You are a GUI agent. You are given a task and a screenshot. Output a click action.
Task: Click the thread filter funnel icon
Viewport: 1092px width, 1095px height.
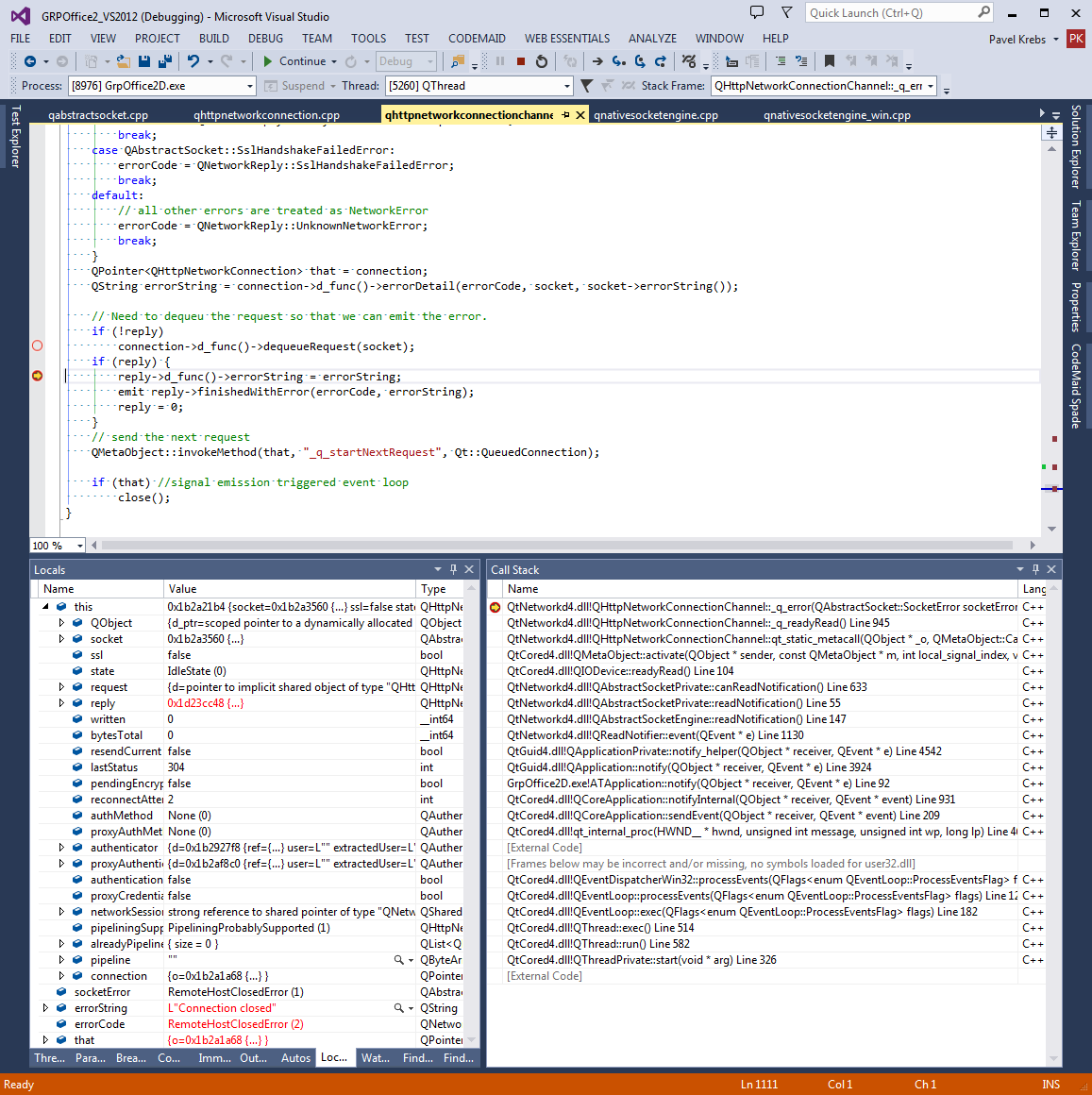(587, 86)
